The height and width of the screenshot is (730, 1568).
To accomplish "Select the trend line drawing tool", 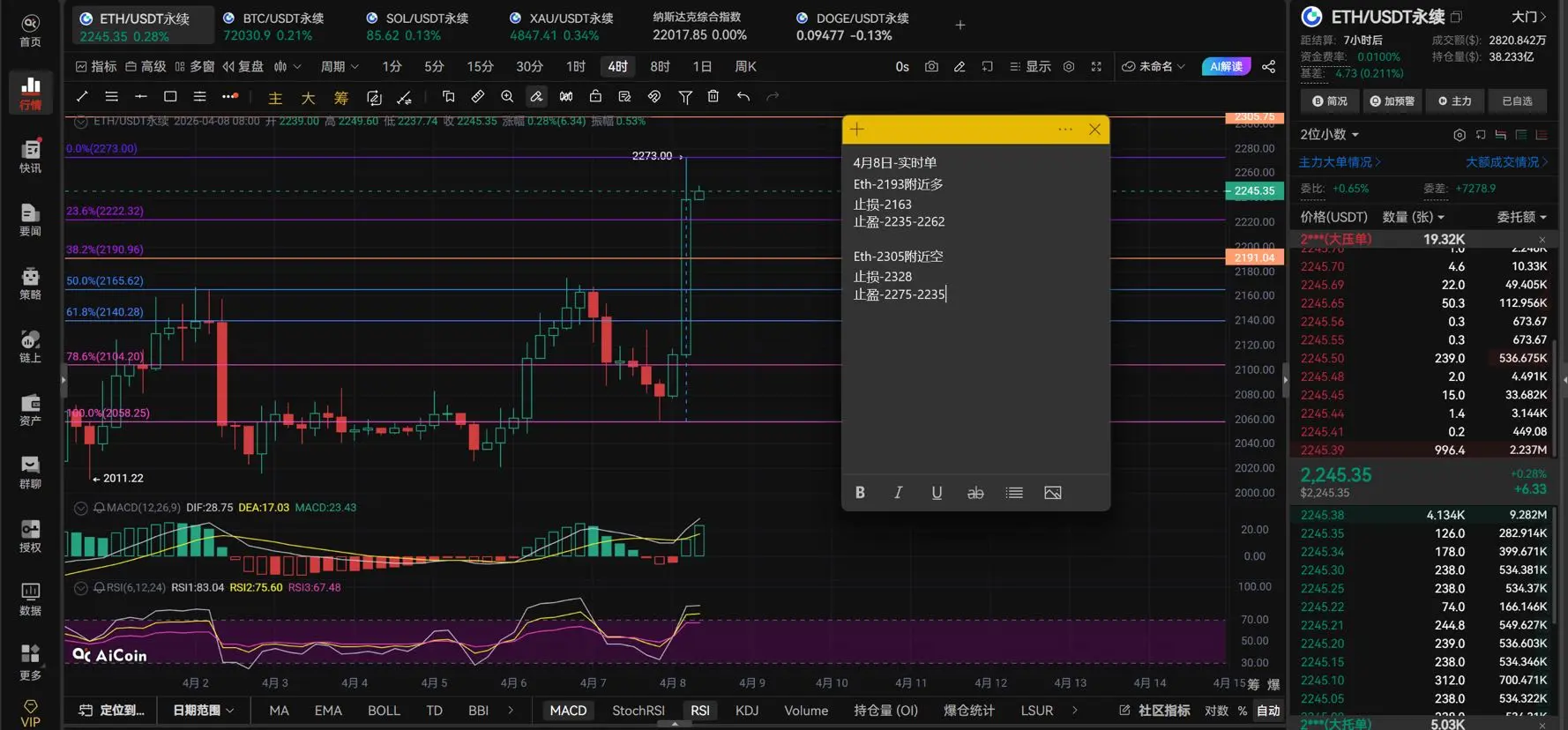I will 82,97.
